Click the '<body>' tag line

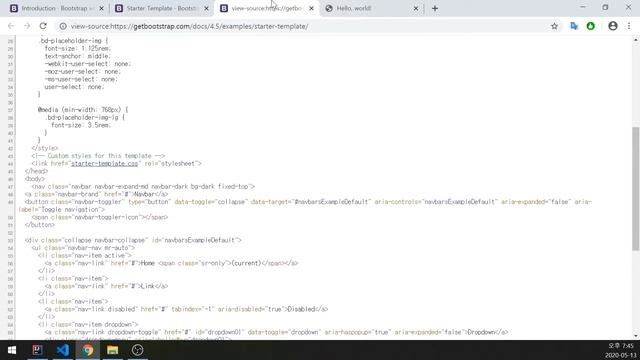coord(35,179)
